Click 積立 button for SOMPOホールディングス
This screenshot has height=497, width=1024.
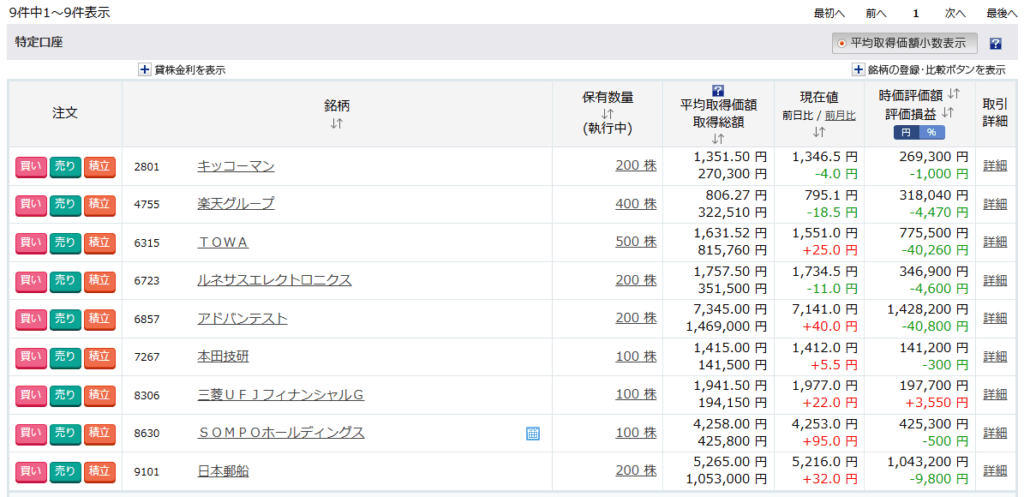(99, 434)
